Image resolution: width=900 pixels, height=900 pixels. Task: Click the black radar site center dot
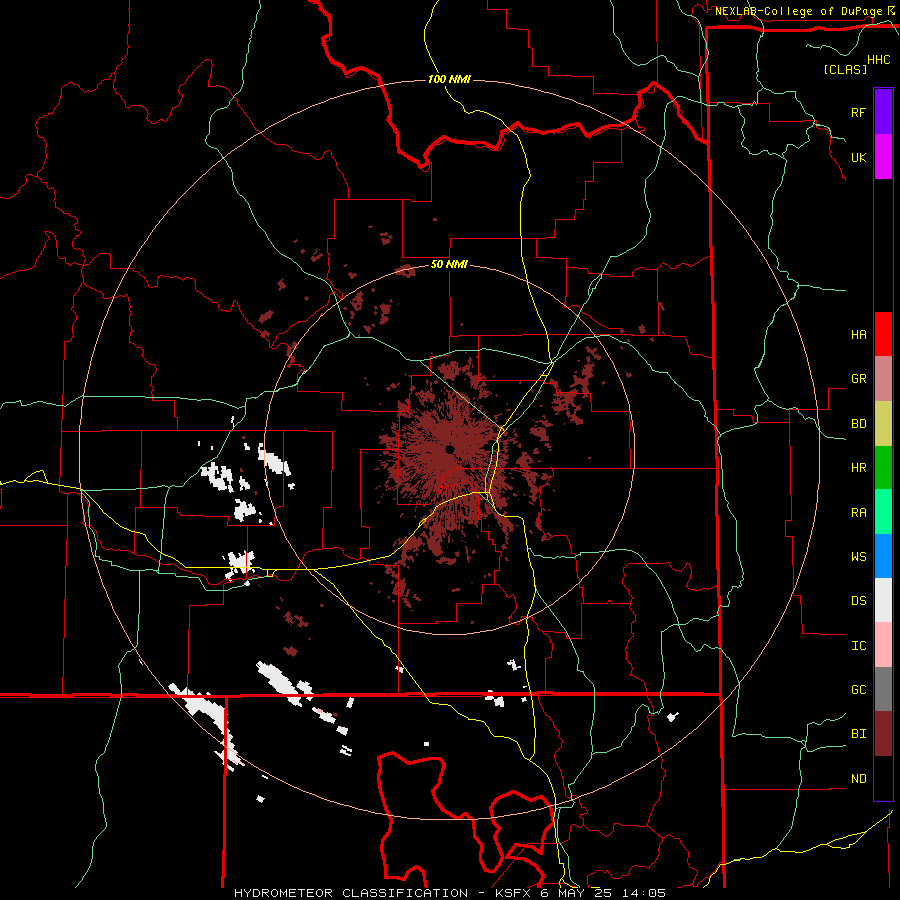pyautogui.click(x=450, y=448)
